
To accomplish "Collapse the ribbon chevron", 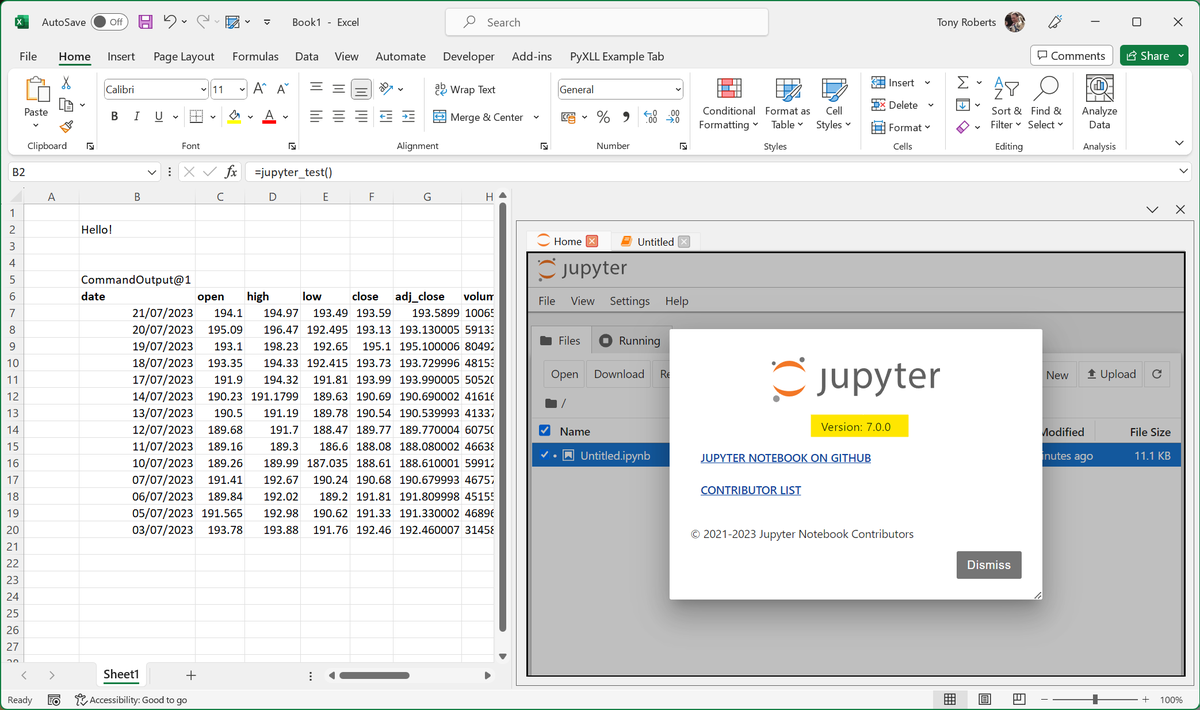I will tap(1179, 144).
